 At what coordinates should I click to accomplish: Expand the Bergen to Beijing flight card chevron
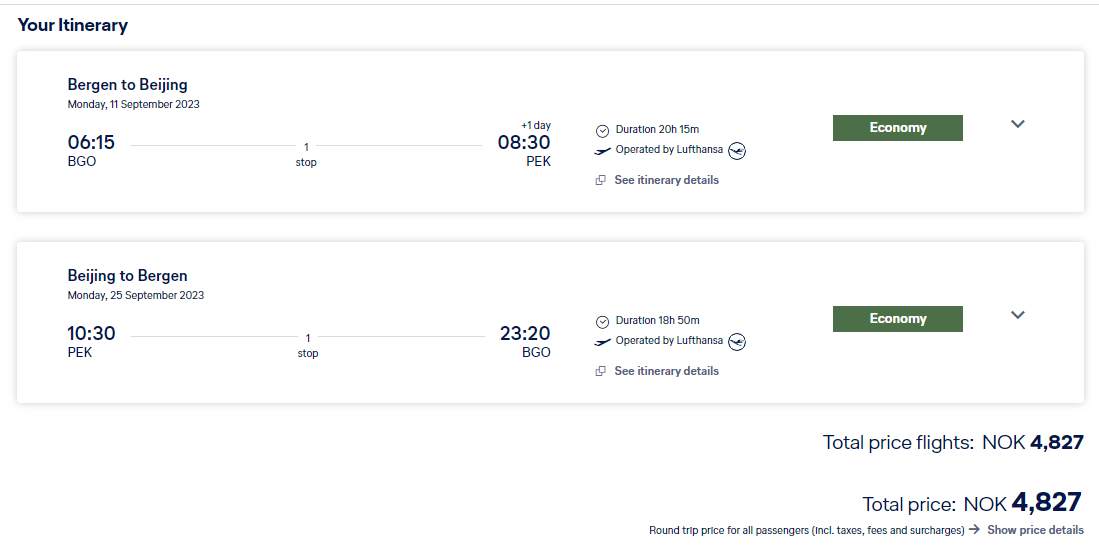pyautogui.click(x=1018, y=124)
